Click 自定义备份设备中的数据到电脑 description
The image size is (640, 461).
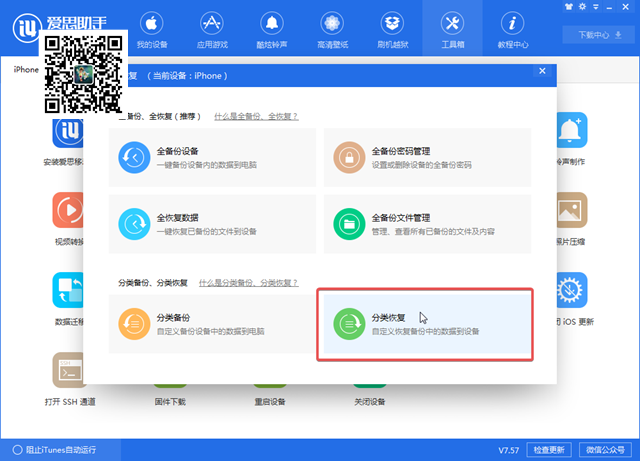coord(211,331)
